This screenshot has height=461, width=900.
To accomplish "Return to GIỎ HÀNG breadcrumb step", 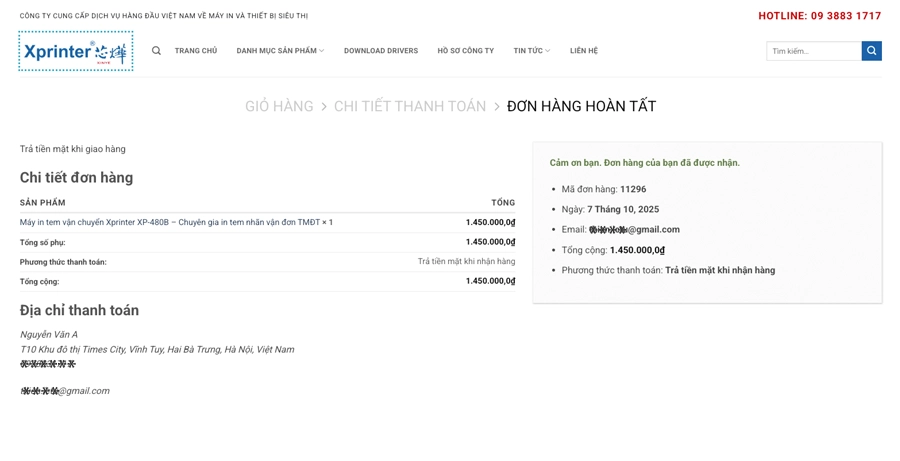I will coord(279,106).
